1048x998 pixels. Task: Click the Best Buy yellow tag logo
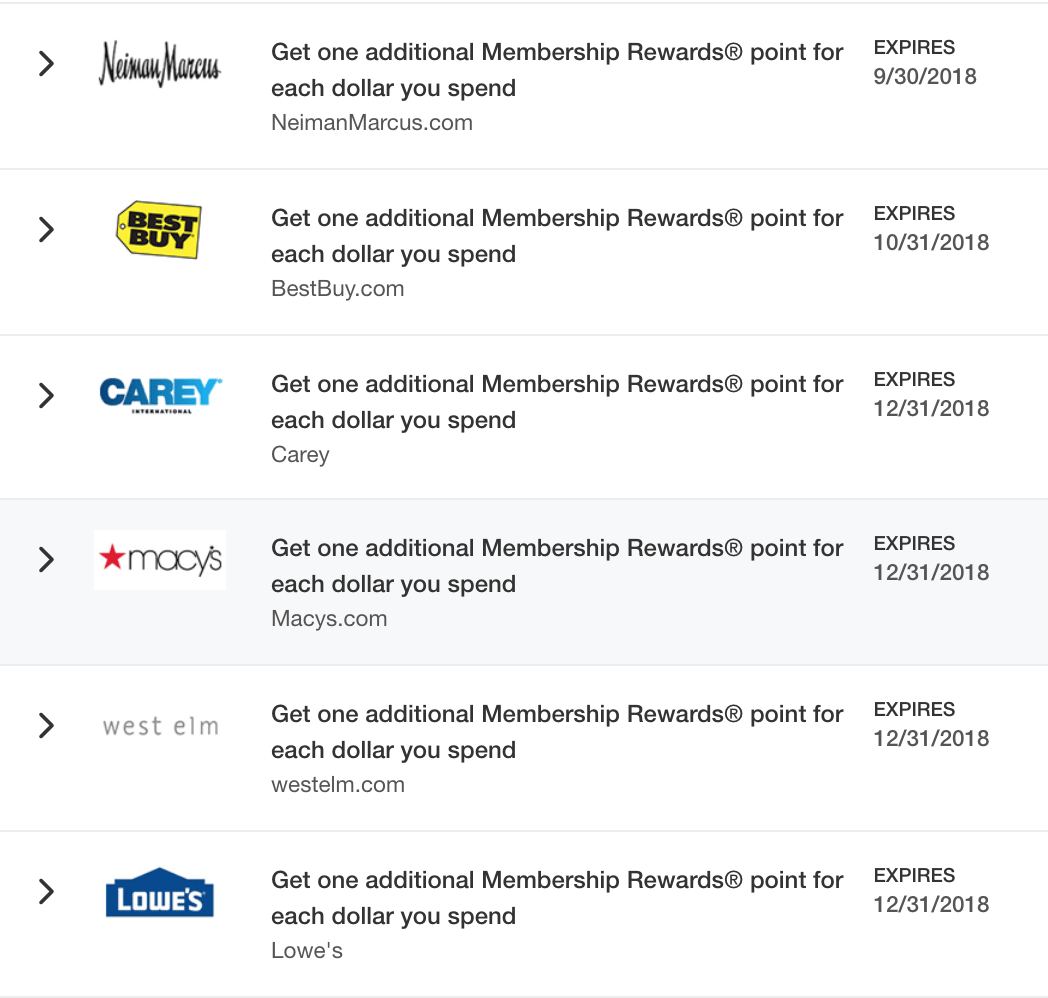tap(159, 229)
